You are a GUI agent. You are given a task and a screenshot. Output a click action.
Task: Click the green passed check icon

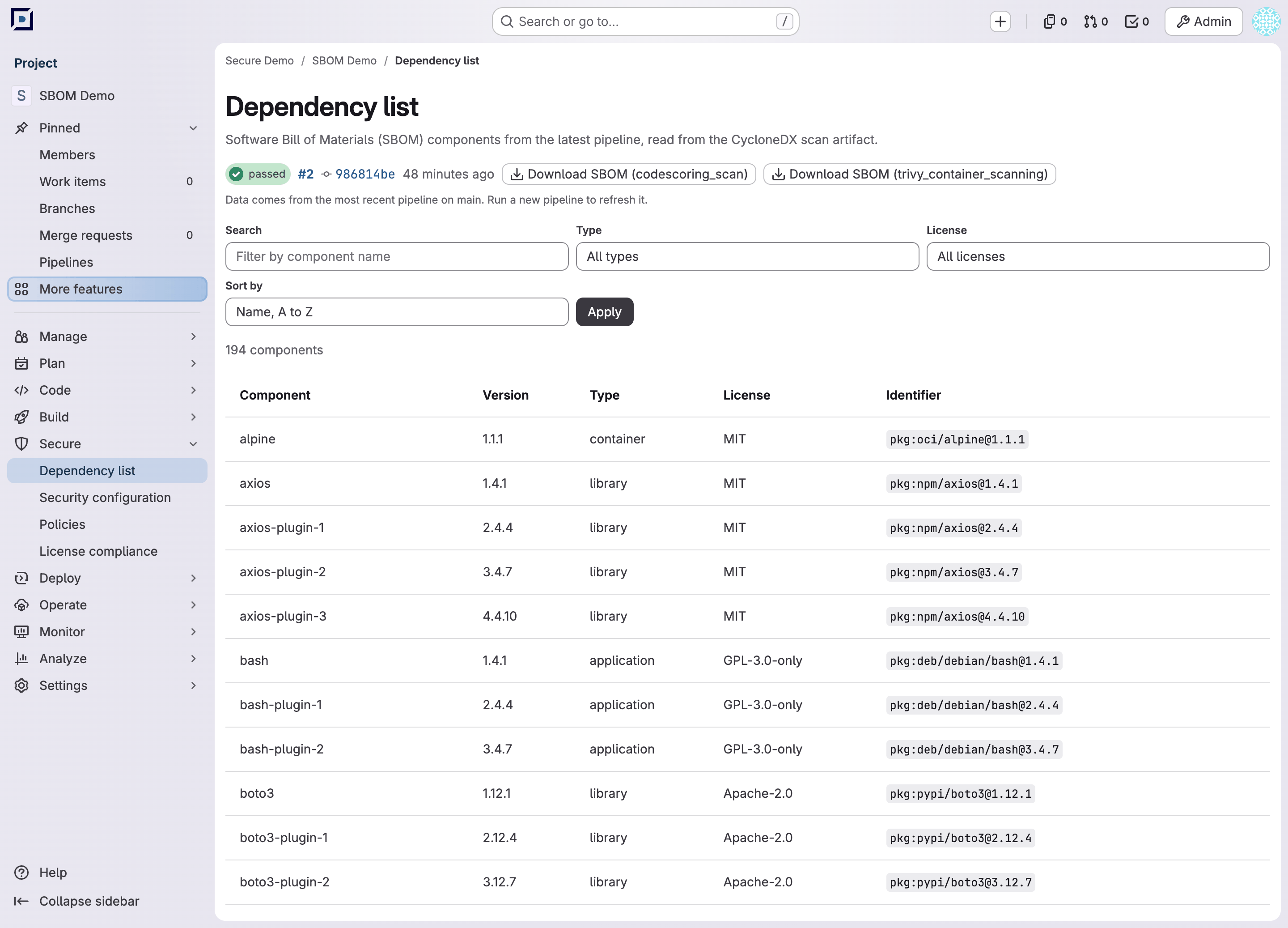[237, 175]
